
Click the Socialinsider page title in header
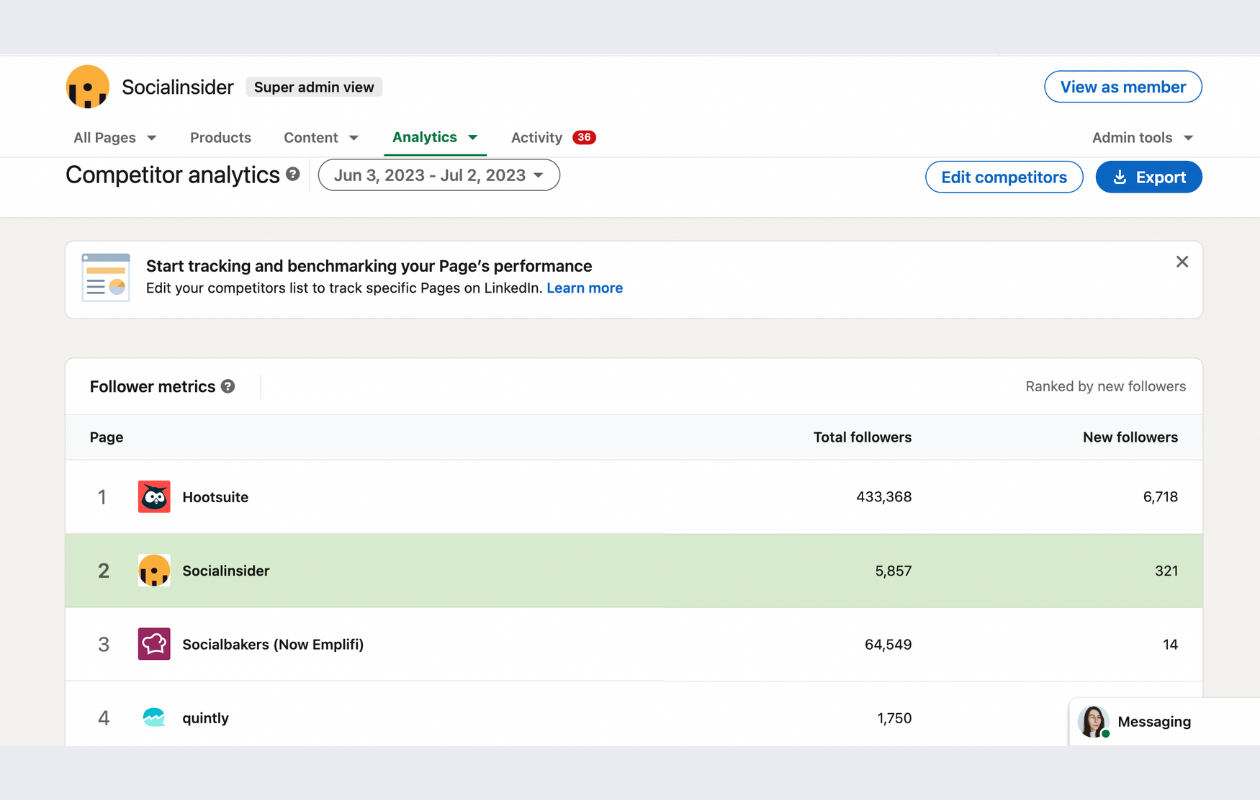coord(178,87)
